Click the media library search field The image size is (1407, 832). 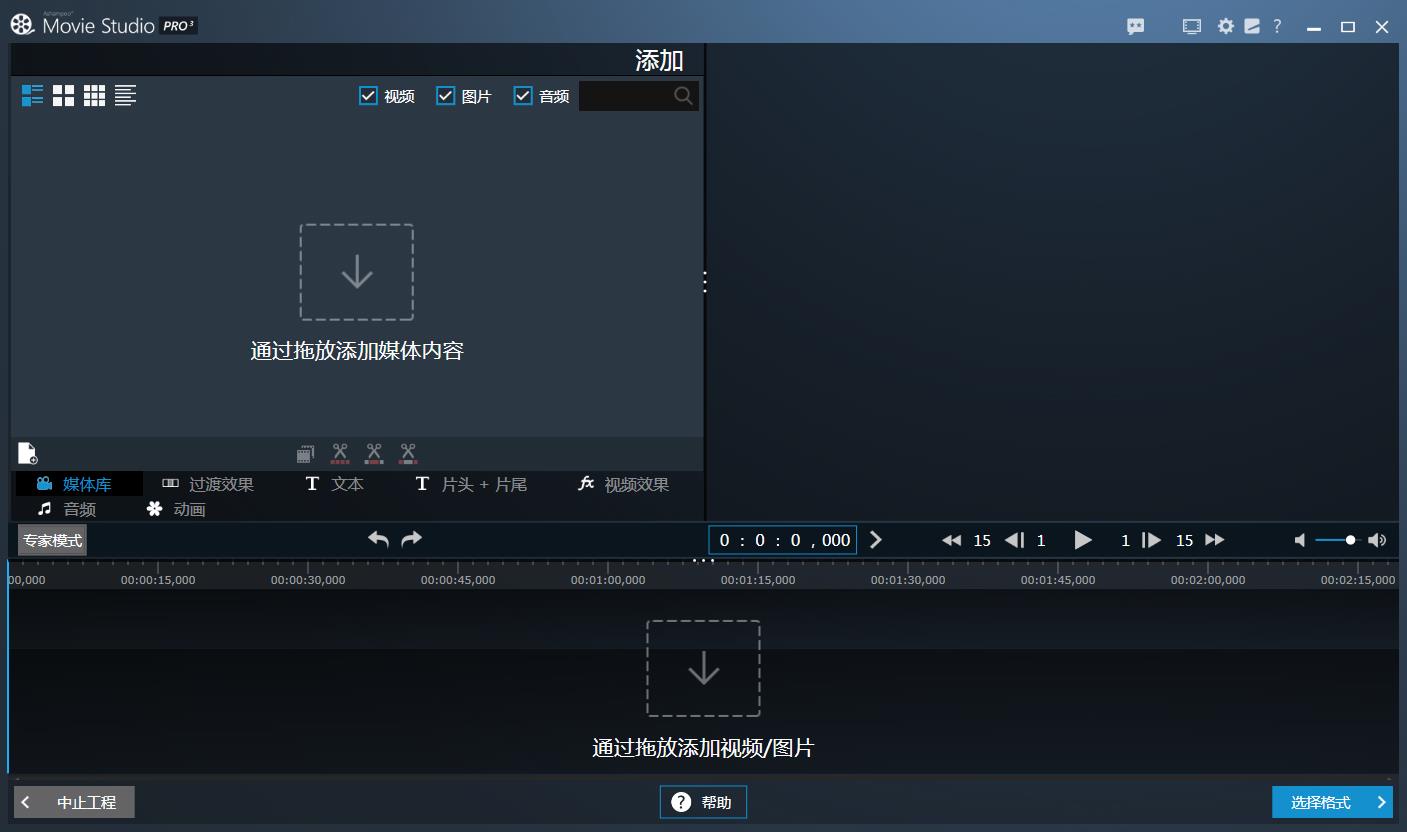pos(625,96)
